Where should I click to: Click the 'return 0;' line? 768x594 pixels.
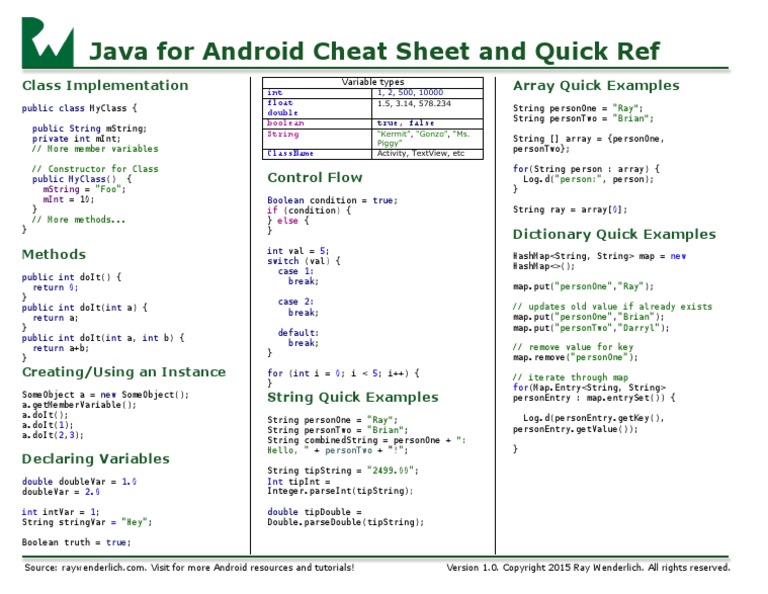tap(55, 287)
